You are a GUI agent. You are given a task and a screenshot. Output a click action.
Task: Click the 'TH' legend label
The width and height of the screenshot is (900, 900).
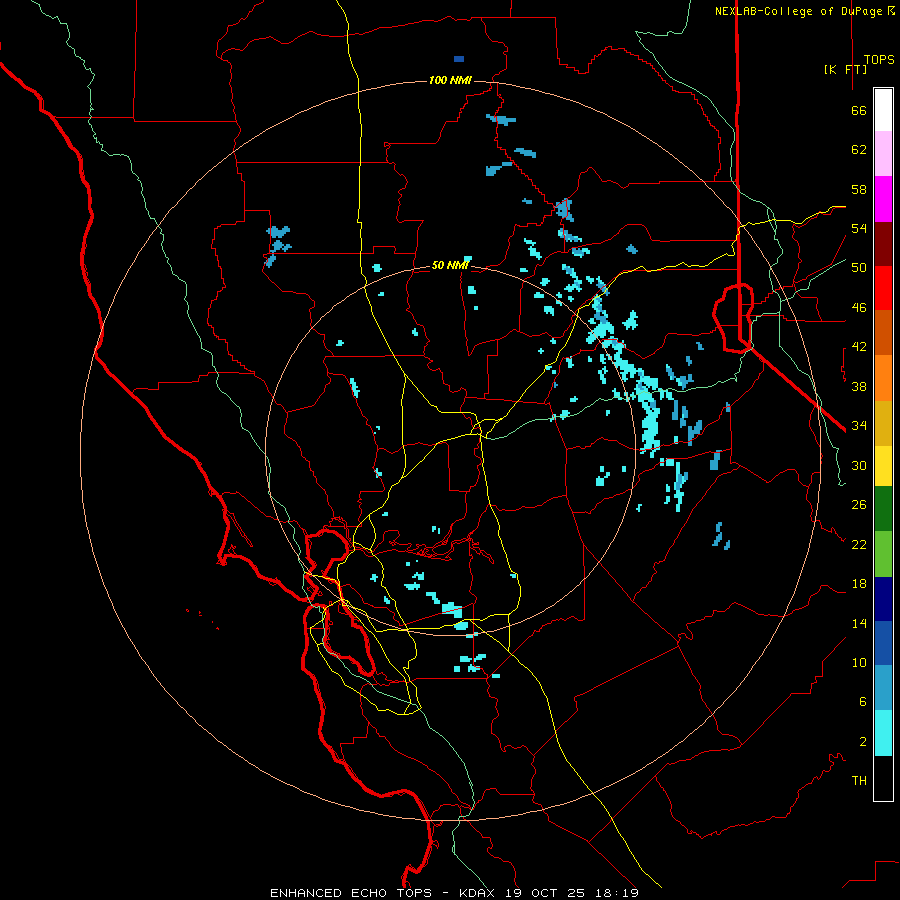pyautogui.click(x=859, y=780)
